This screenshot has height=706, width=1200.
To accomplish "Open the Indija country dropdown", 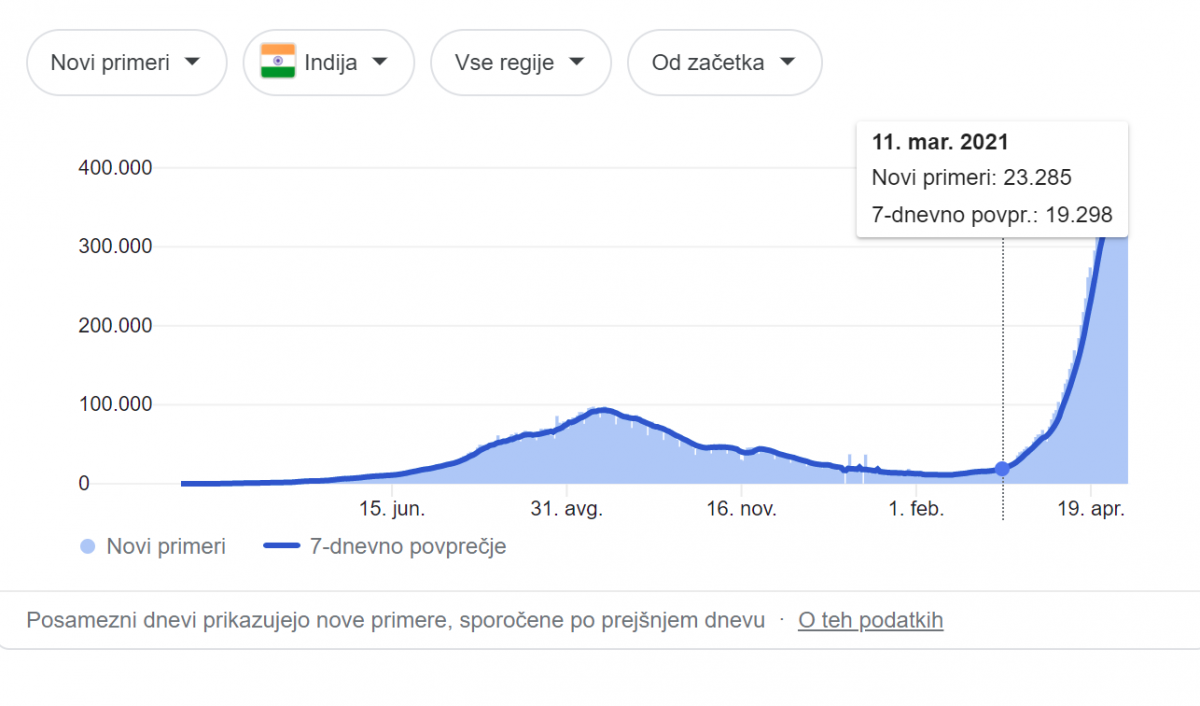I will 329,63.
